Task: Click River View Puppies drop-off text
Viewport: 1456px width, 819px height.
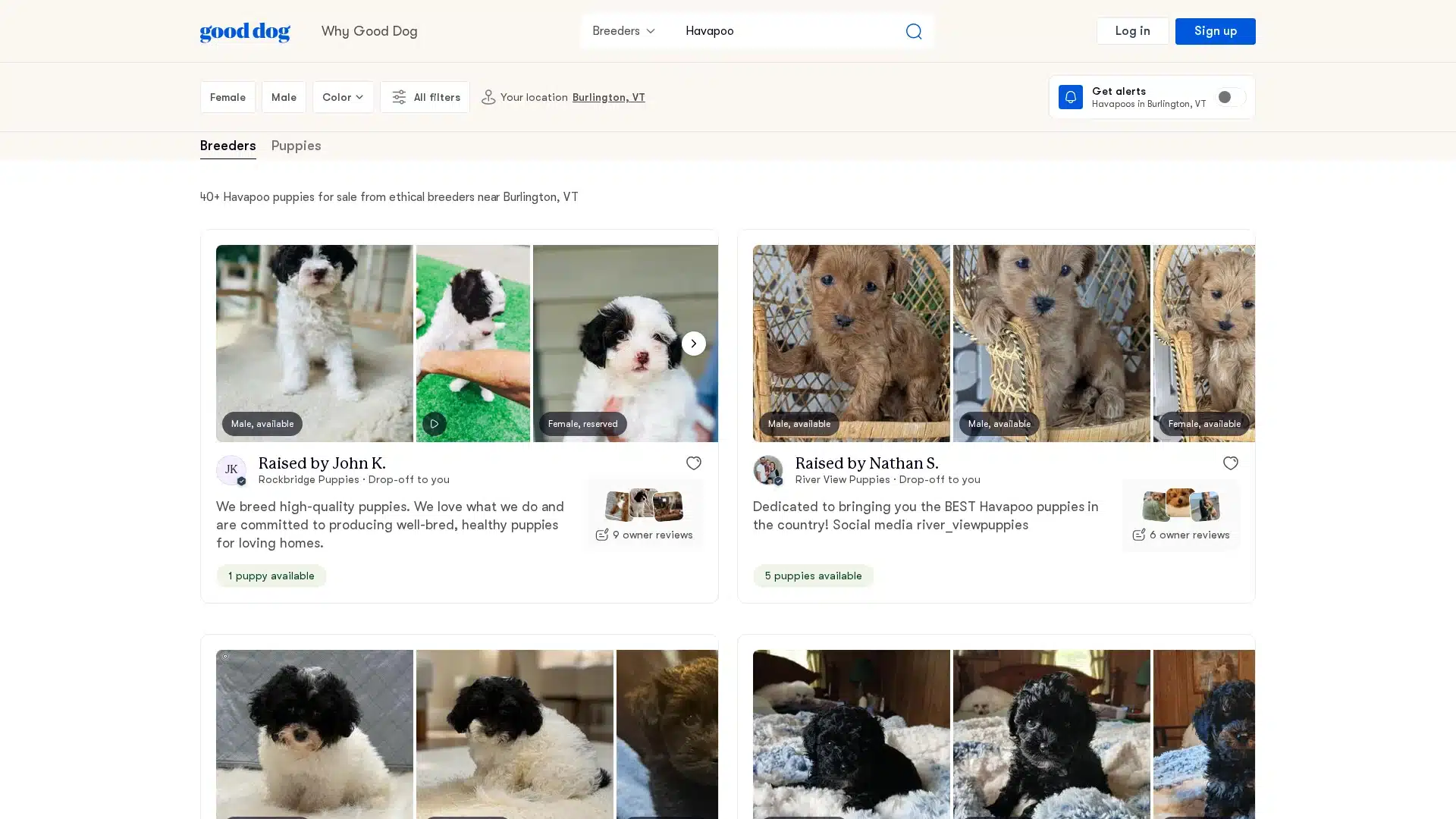Action: [x=887, y=480]
